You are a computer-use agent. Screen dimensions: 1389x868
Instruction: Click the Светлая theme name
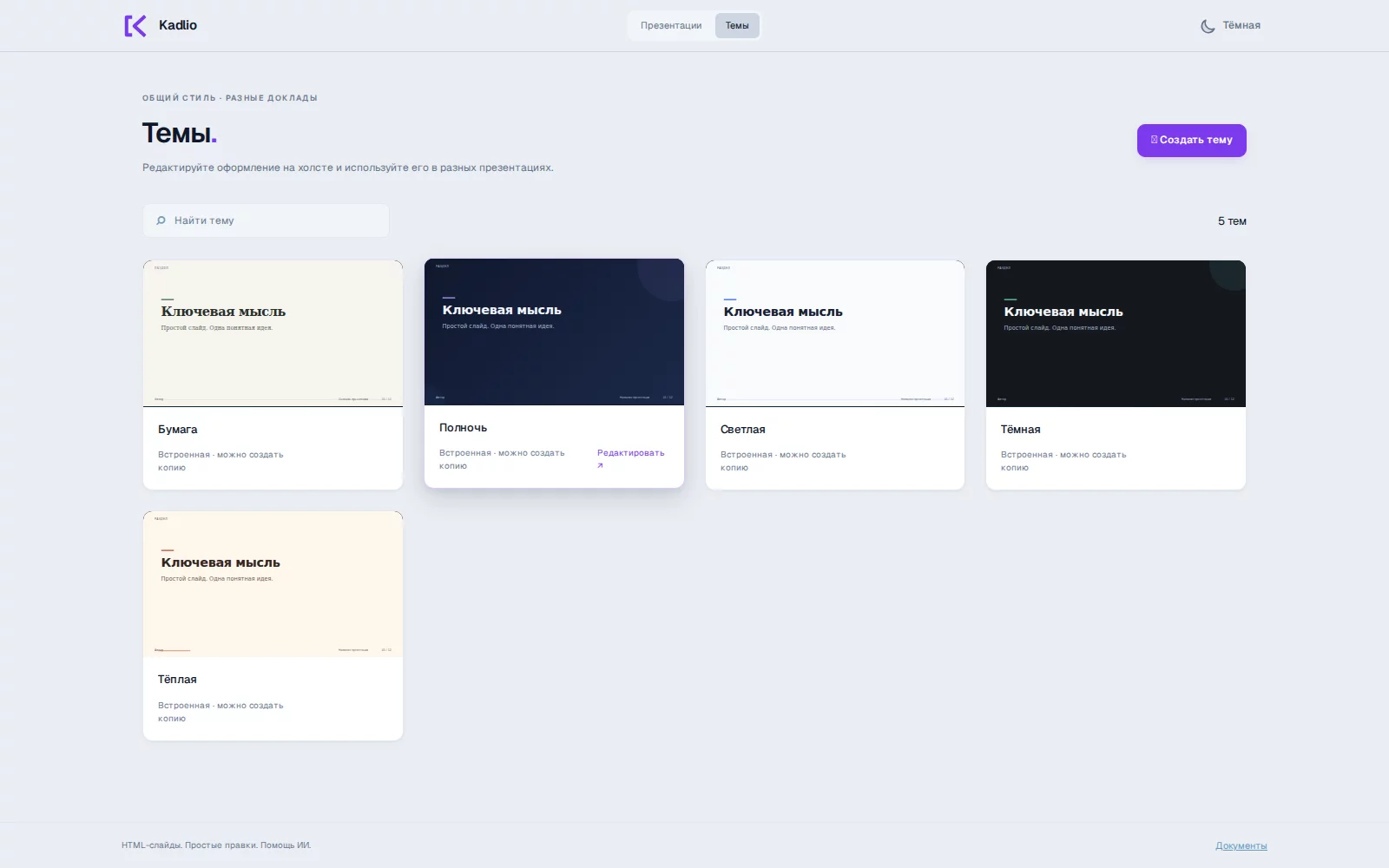tap(743, 430)
